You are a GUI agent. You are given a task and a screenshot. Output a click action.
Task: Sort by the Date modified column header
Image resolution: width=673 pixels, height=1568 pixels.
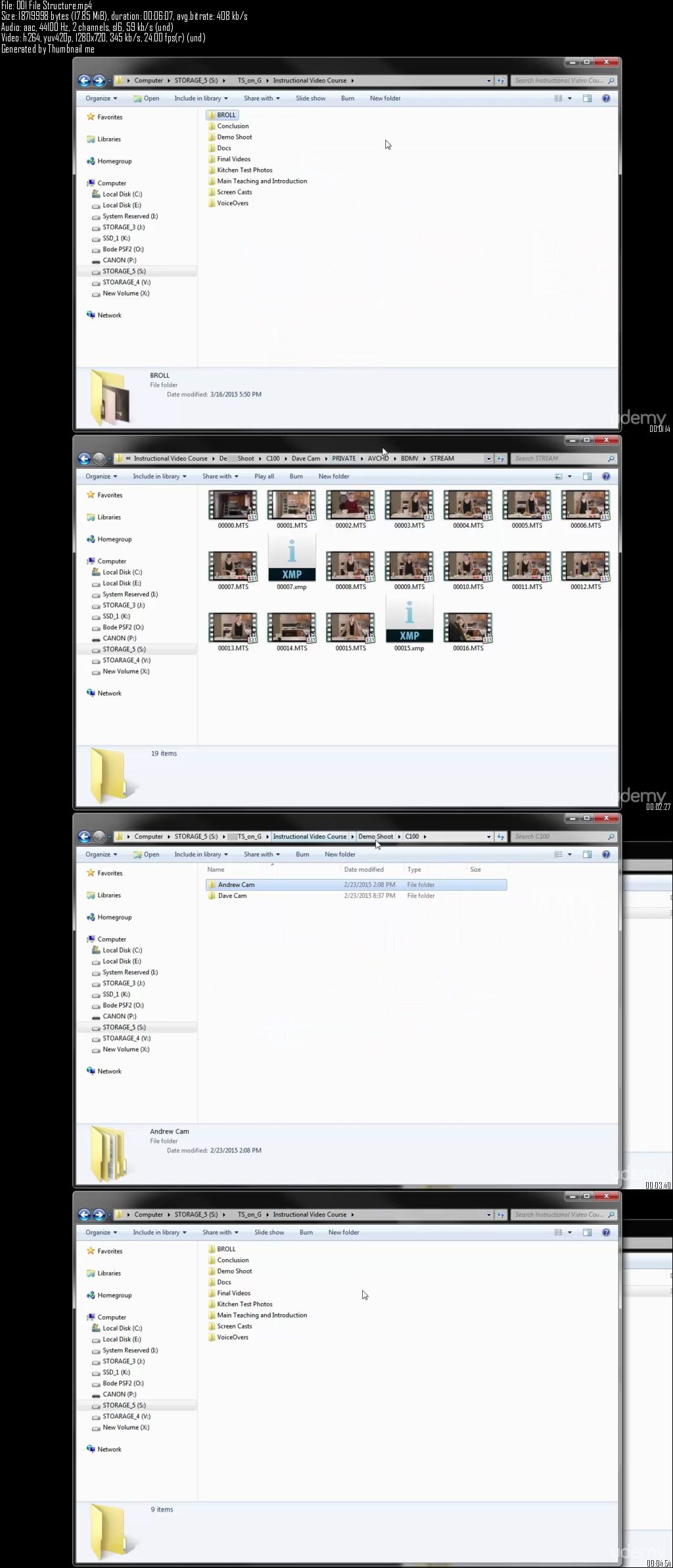363,869
